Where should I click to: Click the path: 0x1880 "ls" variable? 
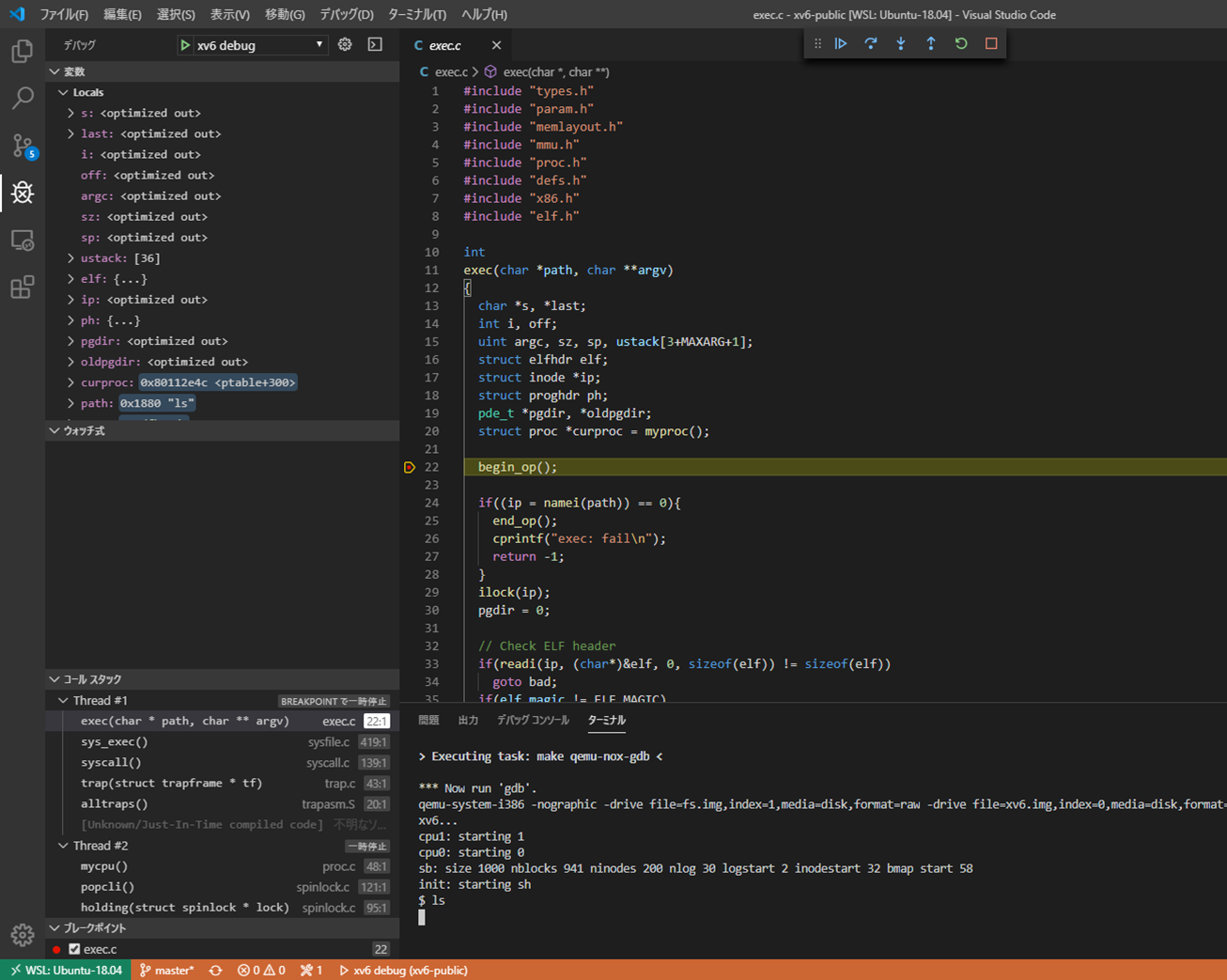223,403
